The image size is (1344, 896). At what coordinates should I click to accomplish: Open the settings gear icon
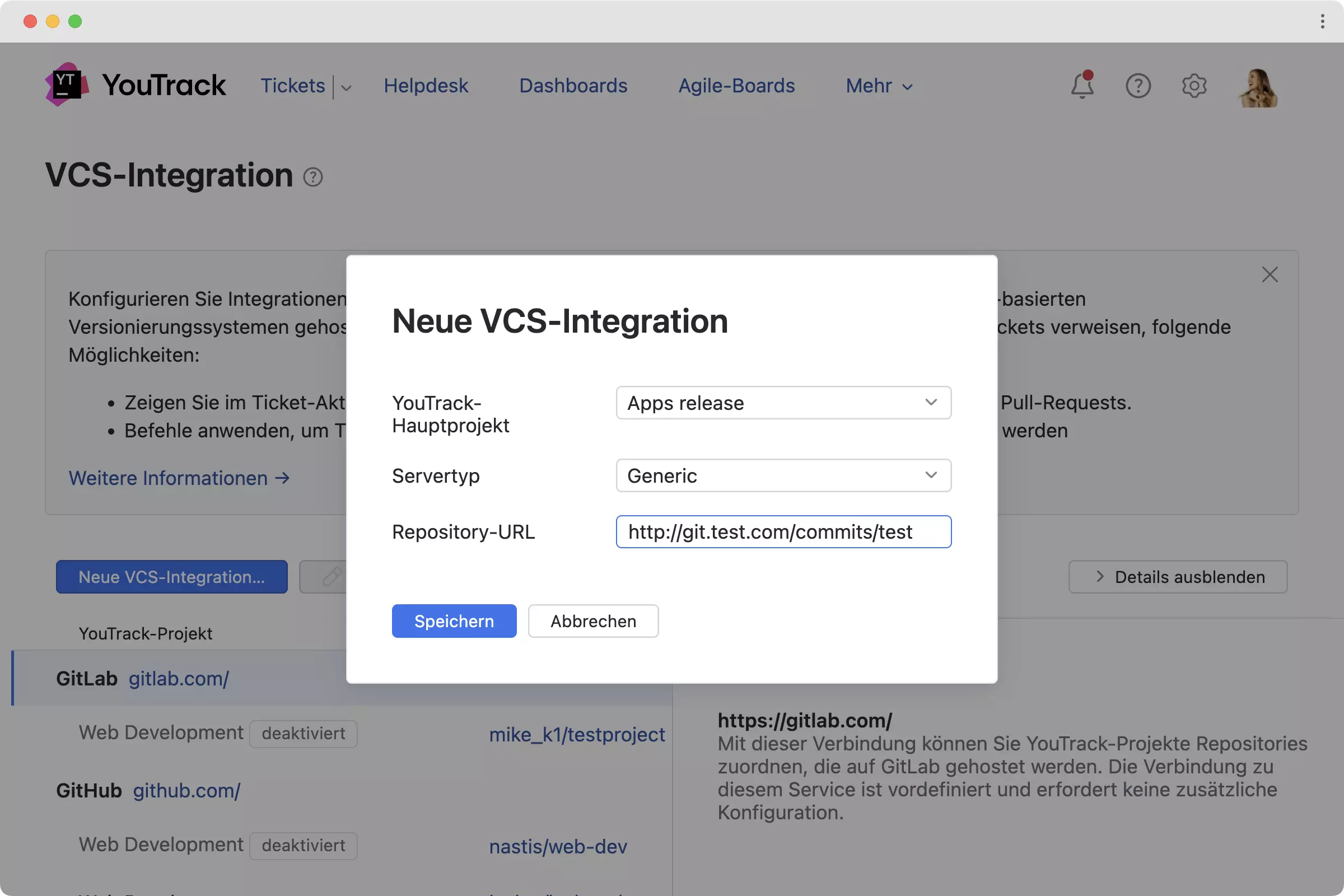1194,86
